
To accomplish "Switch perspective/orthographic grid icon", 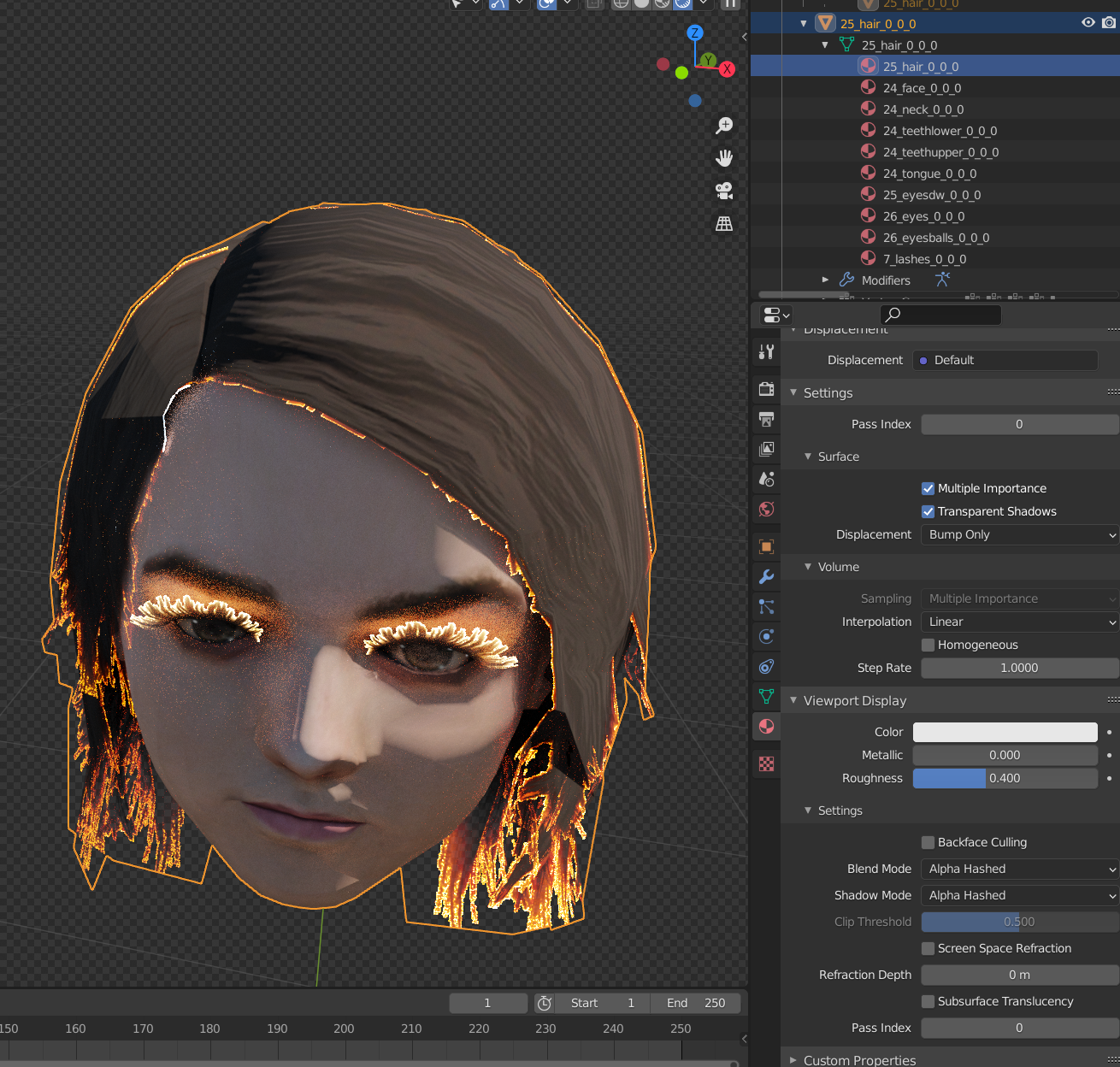I will (724, 223).
